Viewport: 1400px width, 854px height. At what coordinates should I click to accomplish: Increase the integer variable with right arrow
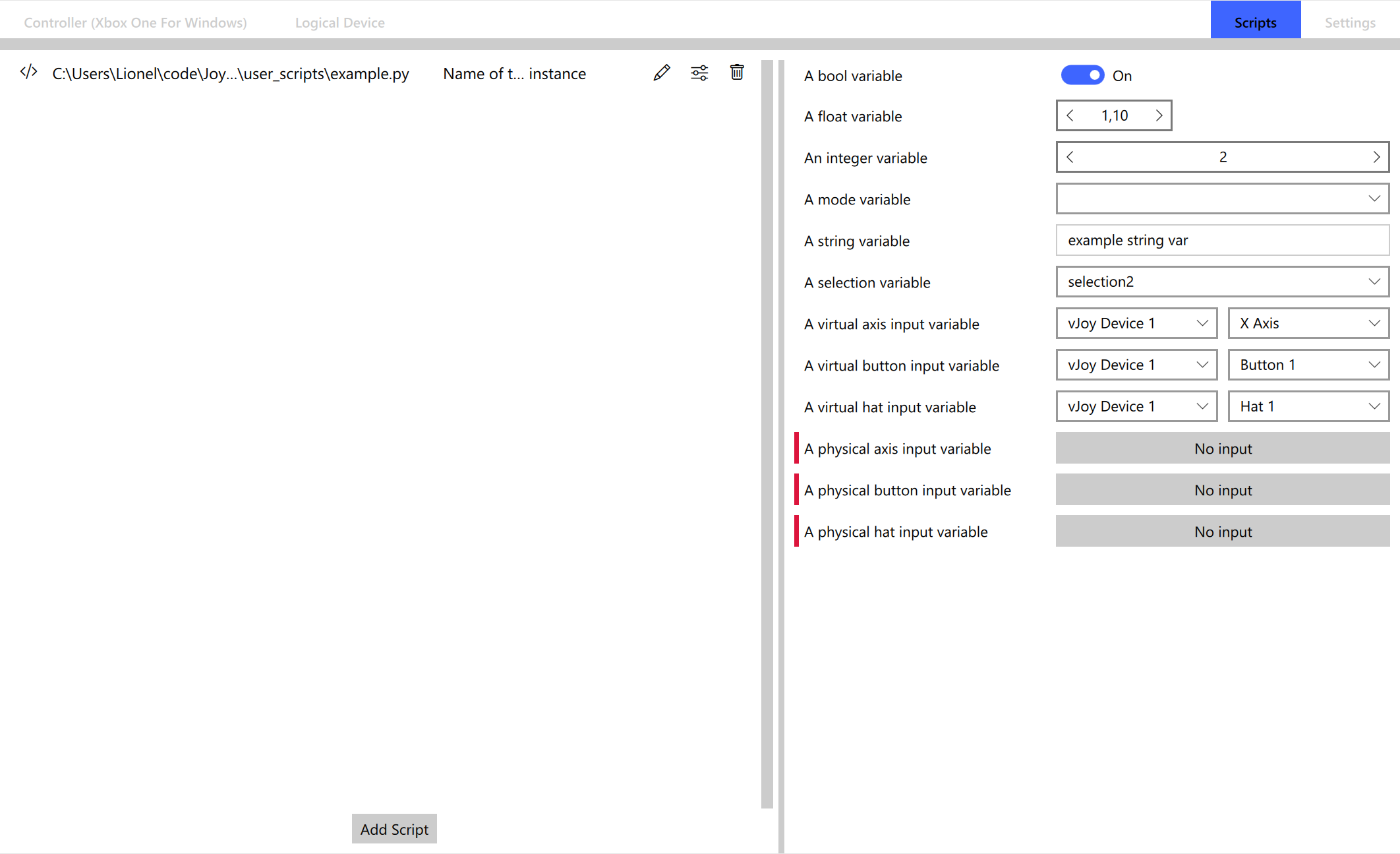[1376, 157]
